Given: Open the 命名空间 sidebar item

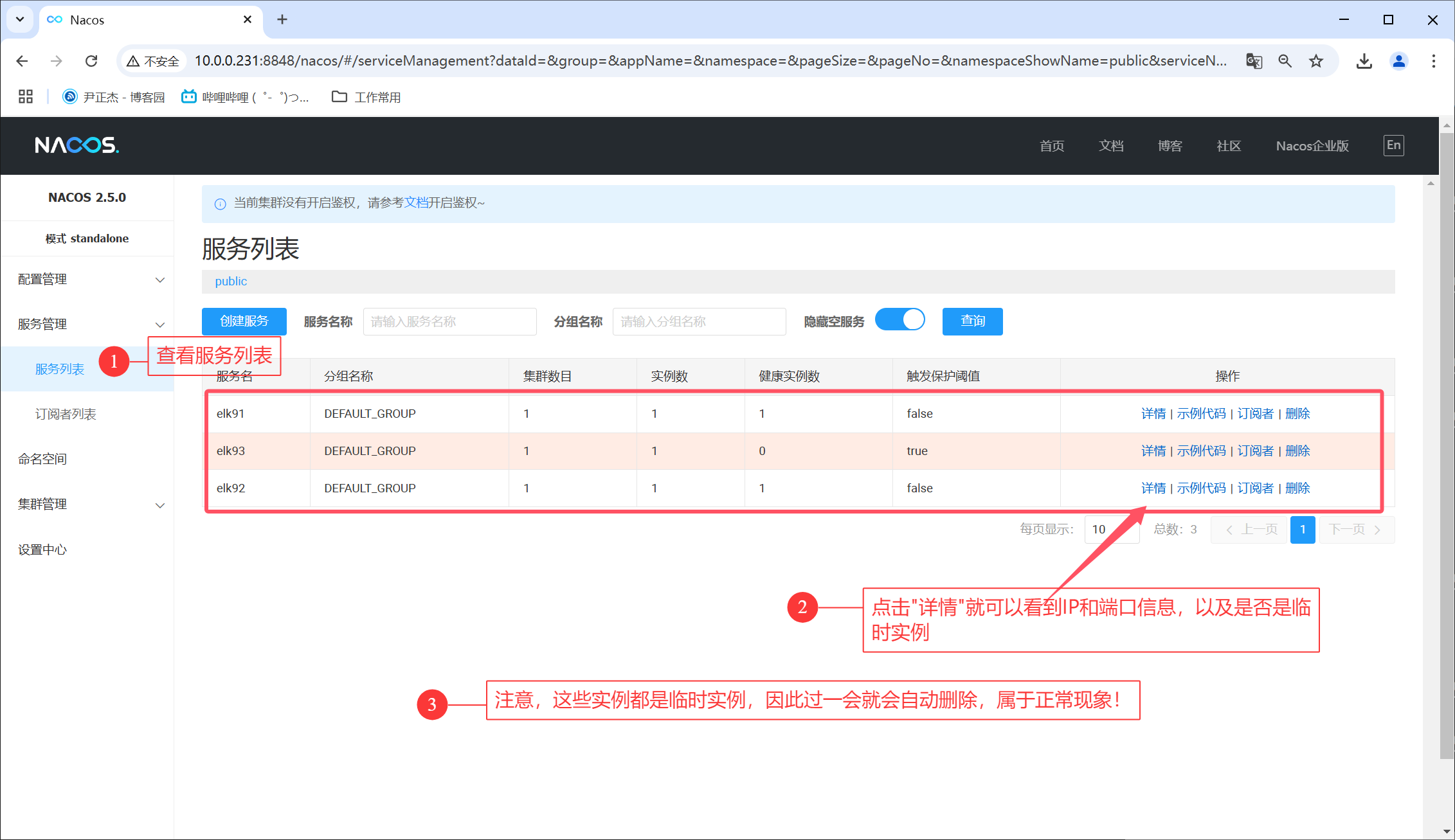Looking at the screenshot, I should [x=42, y=460].
